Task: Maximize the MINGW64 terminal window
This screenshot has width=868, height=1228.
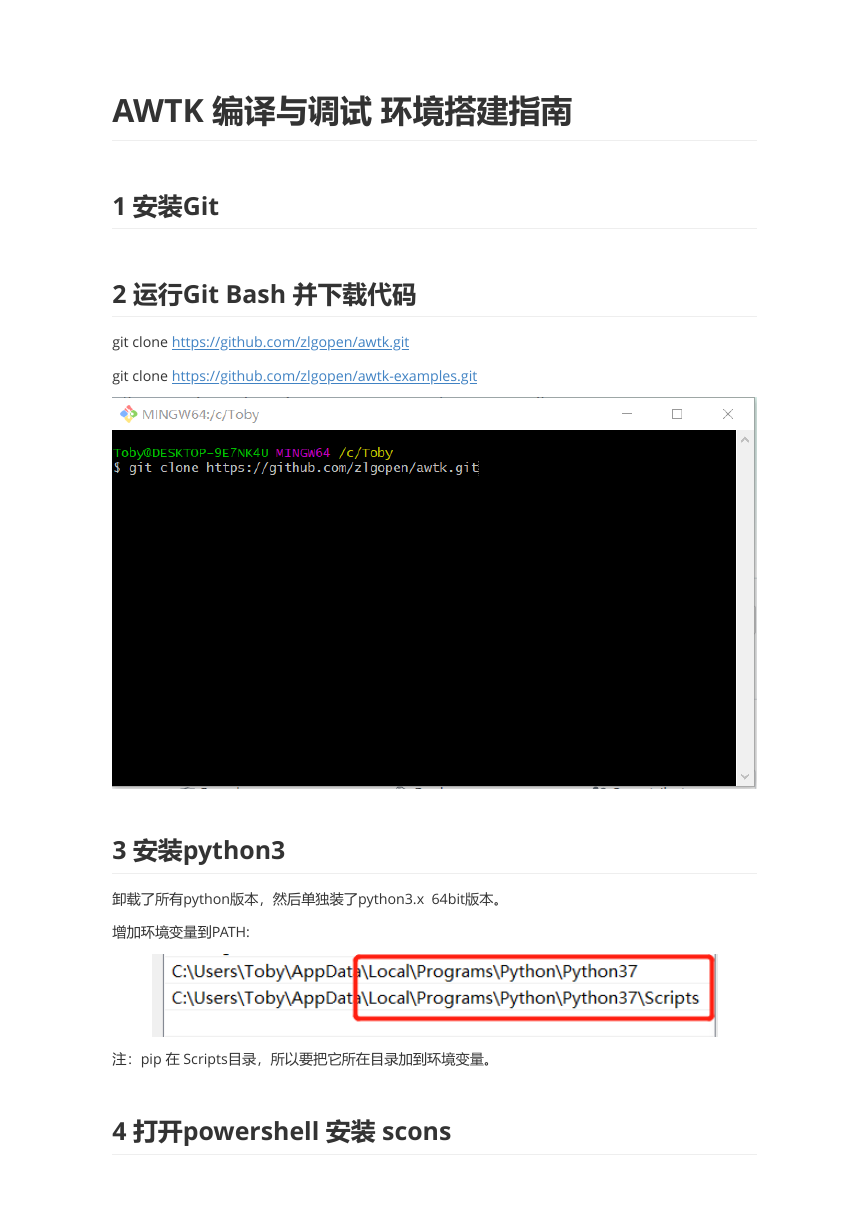Action: tap(677, 414)
